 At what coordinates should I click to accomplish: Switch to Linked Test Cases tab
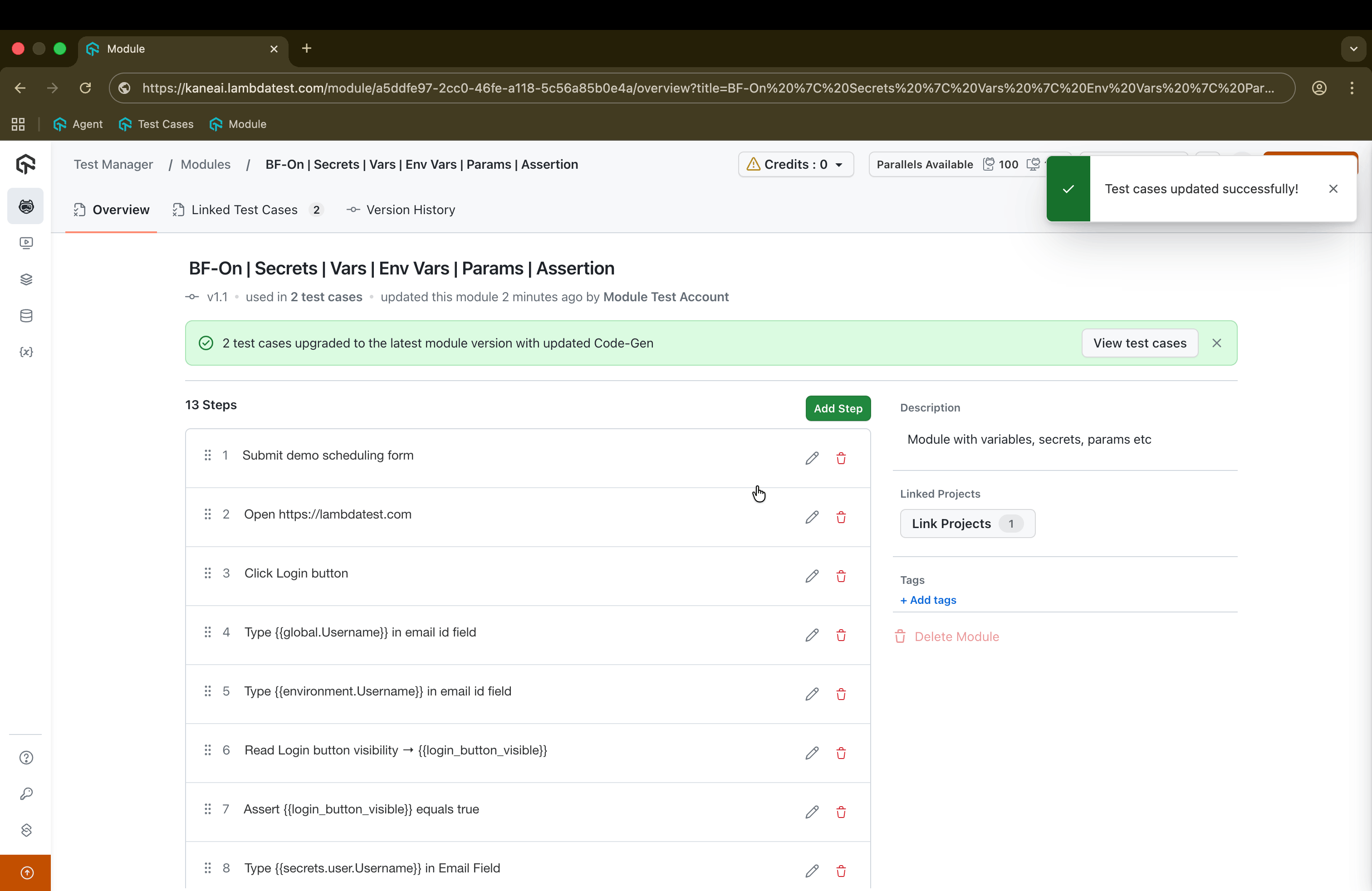point(245,210)
